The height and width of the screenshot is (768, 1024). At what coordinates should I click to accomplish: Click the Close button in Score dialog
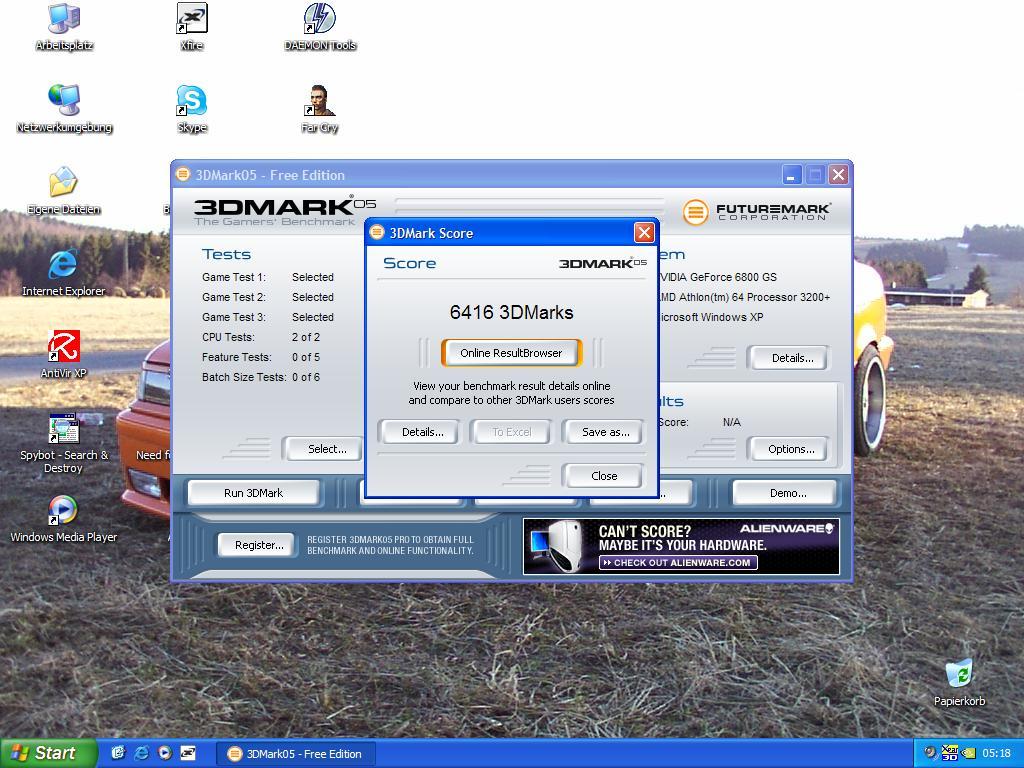pyautogui.click(x=604, y=476)
